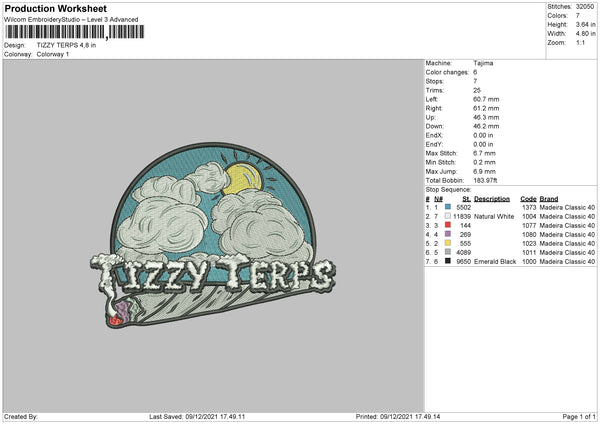
Task: Select stitch count 269 in stop 4
Action: [466, 235]
